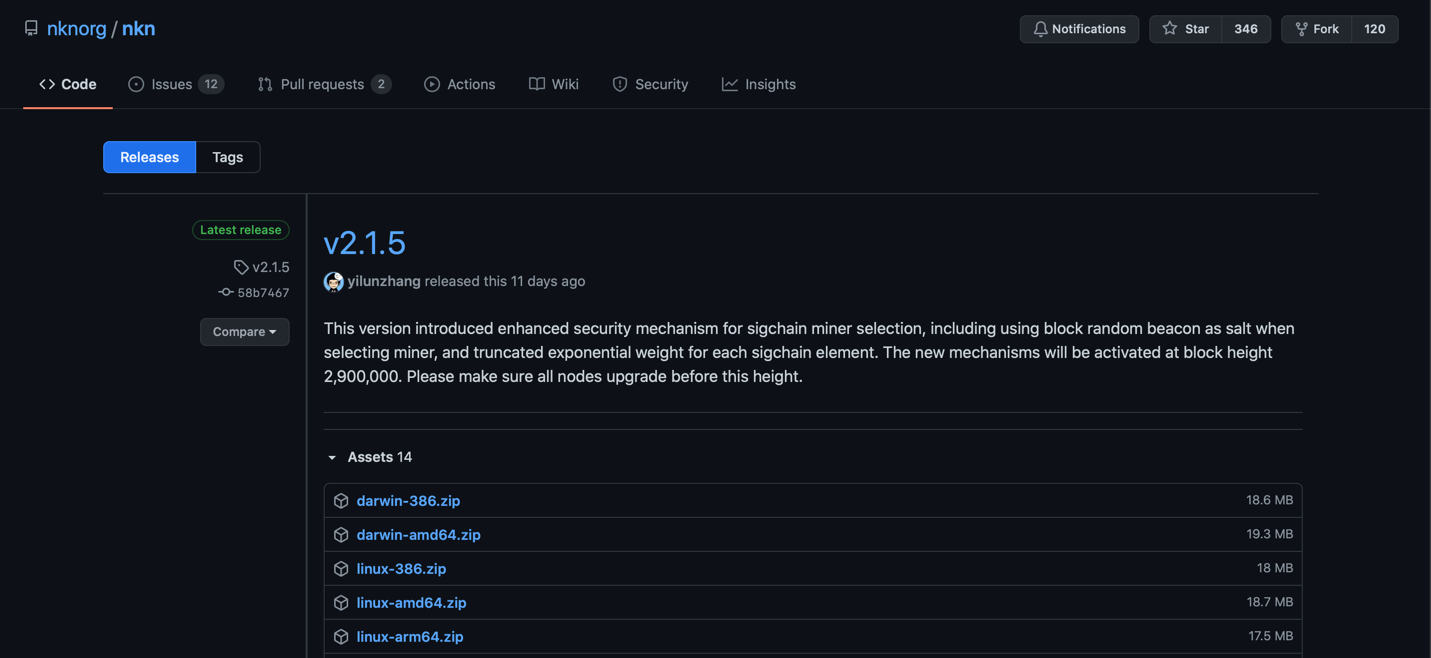
Task: Download linux-amd64.zip
Action: click(x=411, y=602)
